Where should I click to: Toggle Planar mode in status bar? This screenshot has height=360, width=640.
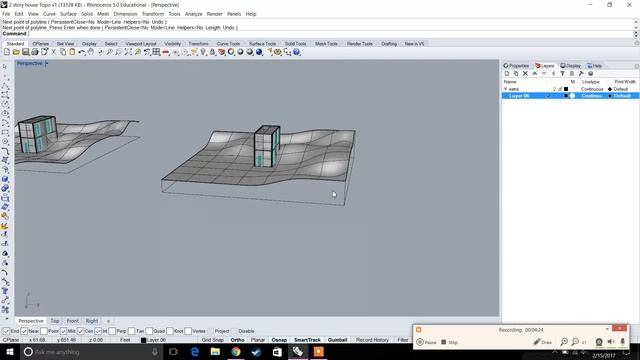click(x=258, y=340)
